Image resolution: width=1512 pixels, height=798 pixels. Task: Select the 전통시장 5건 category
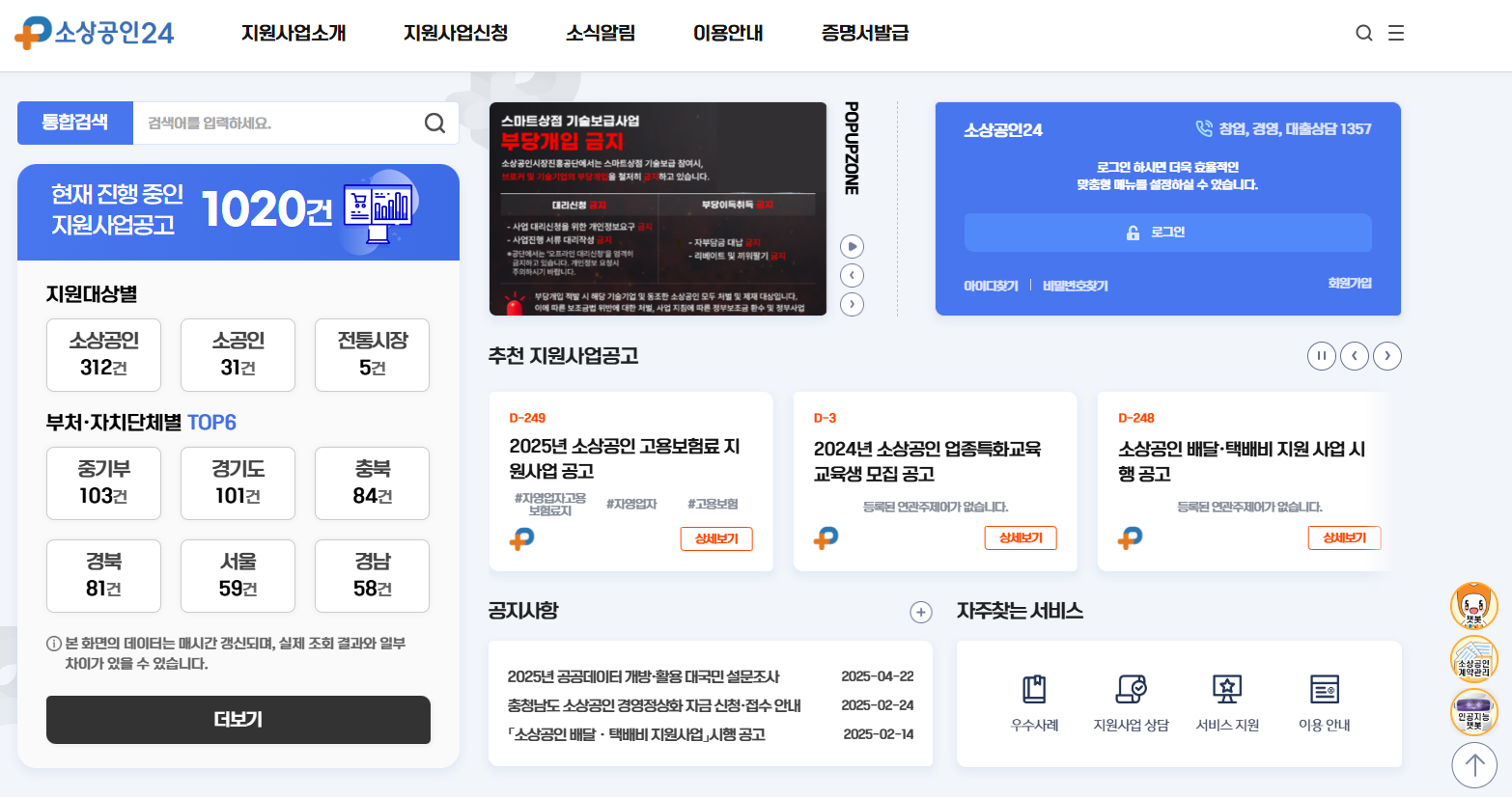[372, 354]
